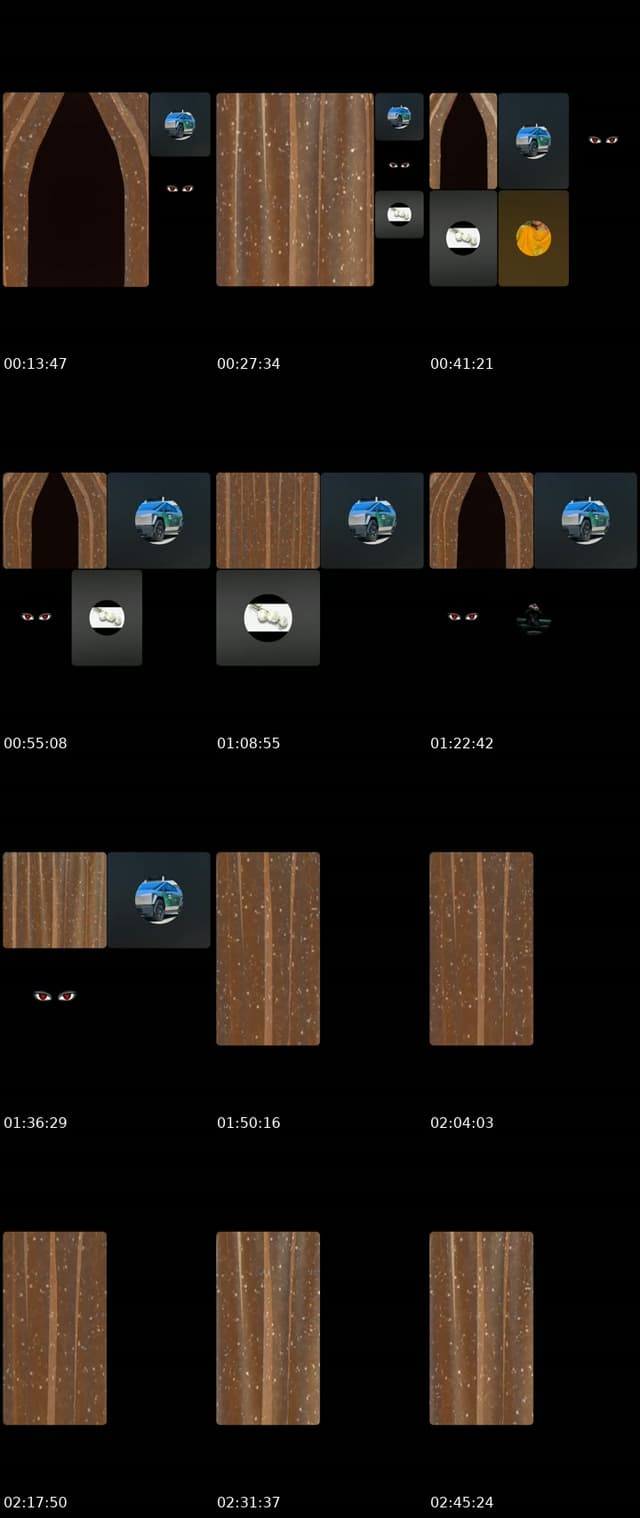Click the red eyes in the 00:13:47 frame
Viewport: 640px width, 1518px height.
(x=179, y=188)
